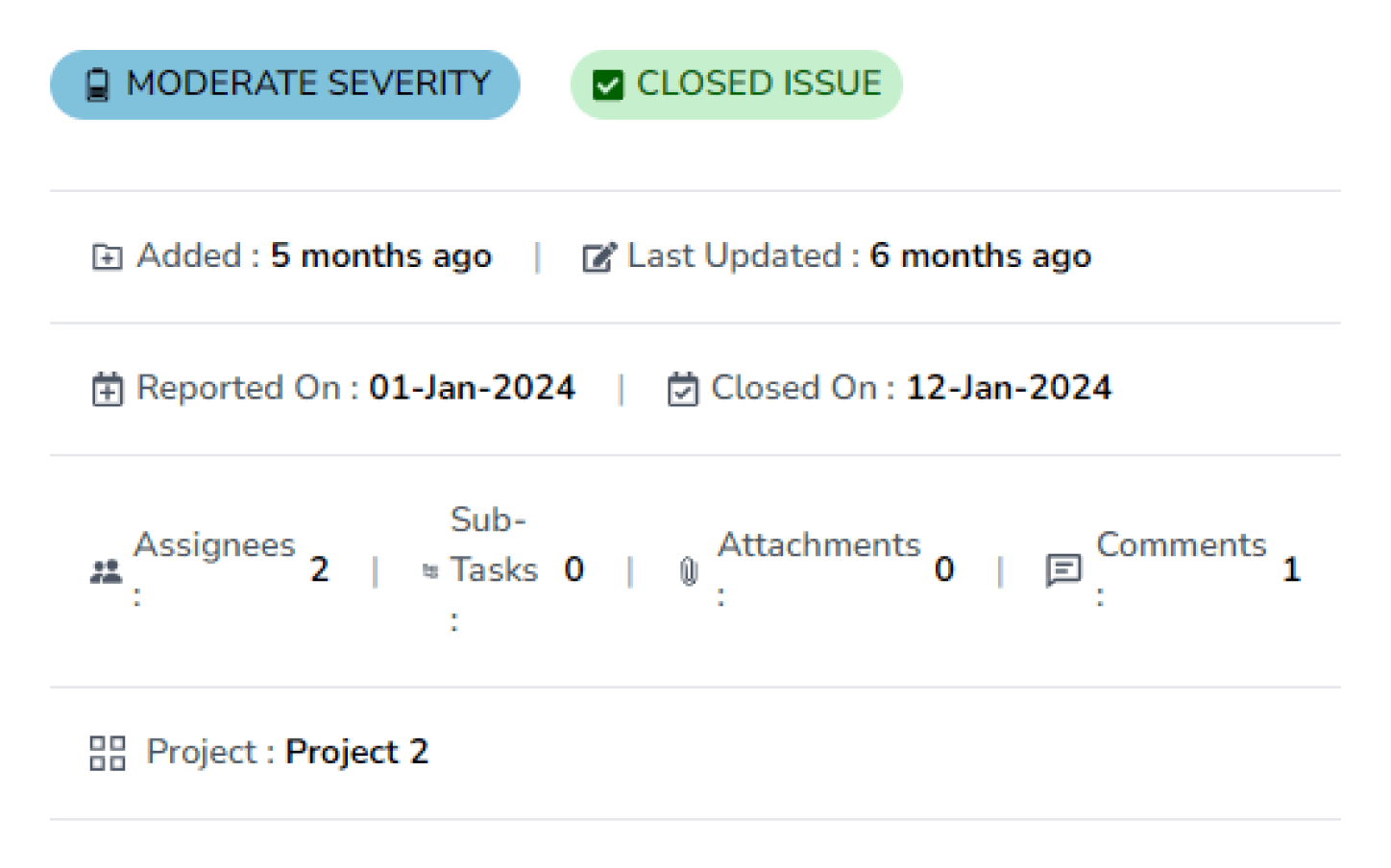Click the green checkmark on Closed Issue
Viewport: 1391px width, 868px height.
(608, 84)
